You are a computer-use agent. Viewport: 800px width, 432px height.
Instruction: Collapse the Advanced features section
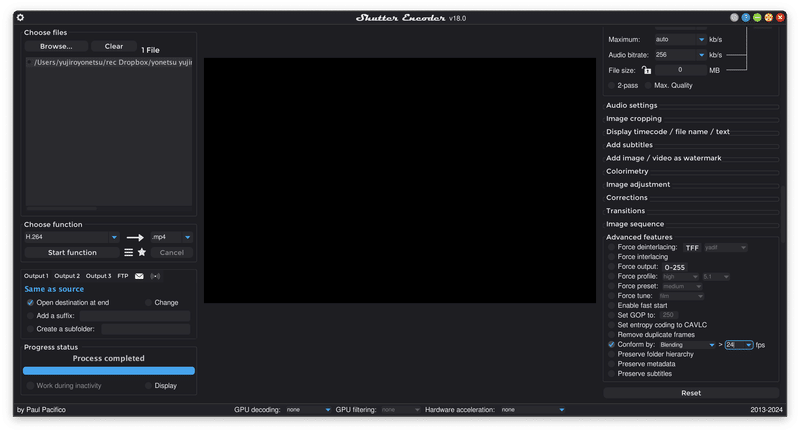(x=639, y=237)
